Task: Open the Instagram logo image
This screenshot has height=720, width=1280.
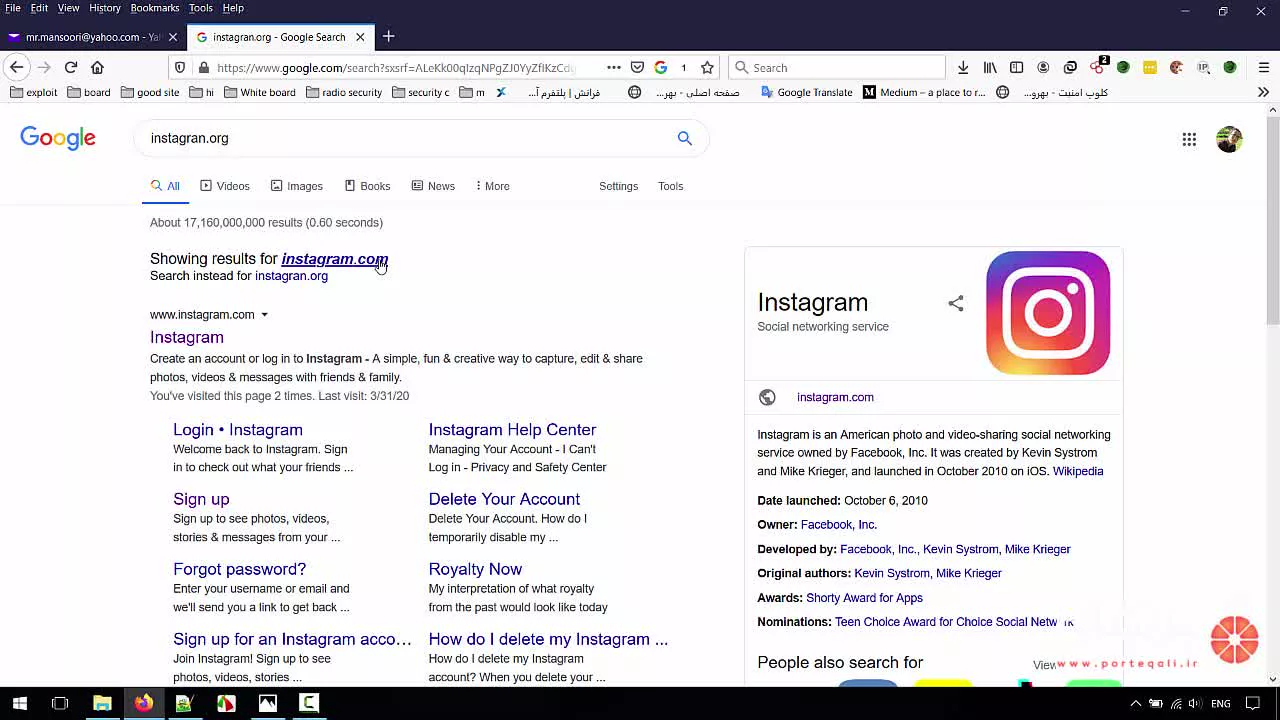Action: point(1048,313)
